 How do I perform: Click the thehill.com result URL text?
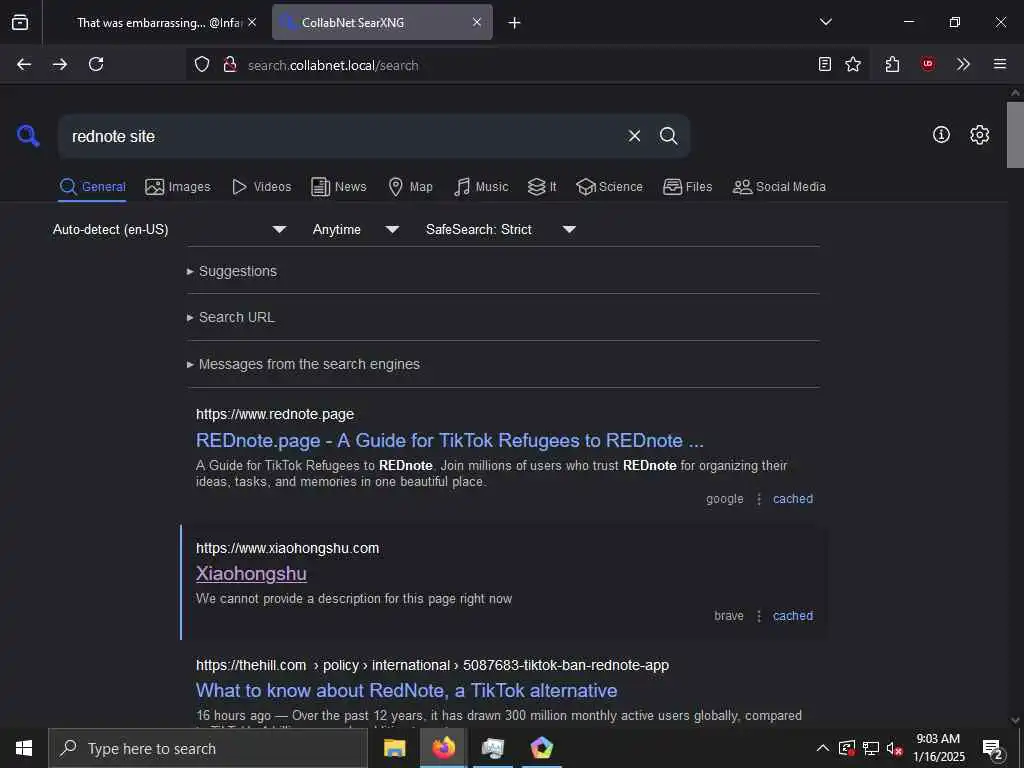tap(432, 665)
